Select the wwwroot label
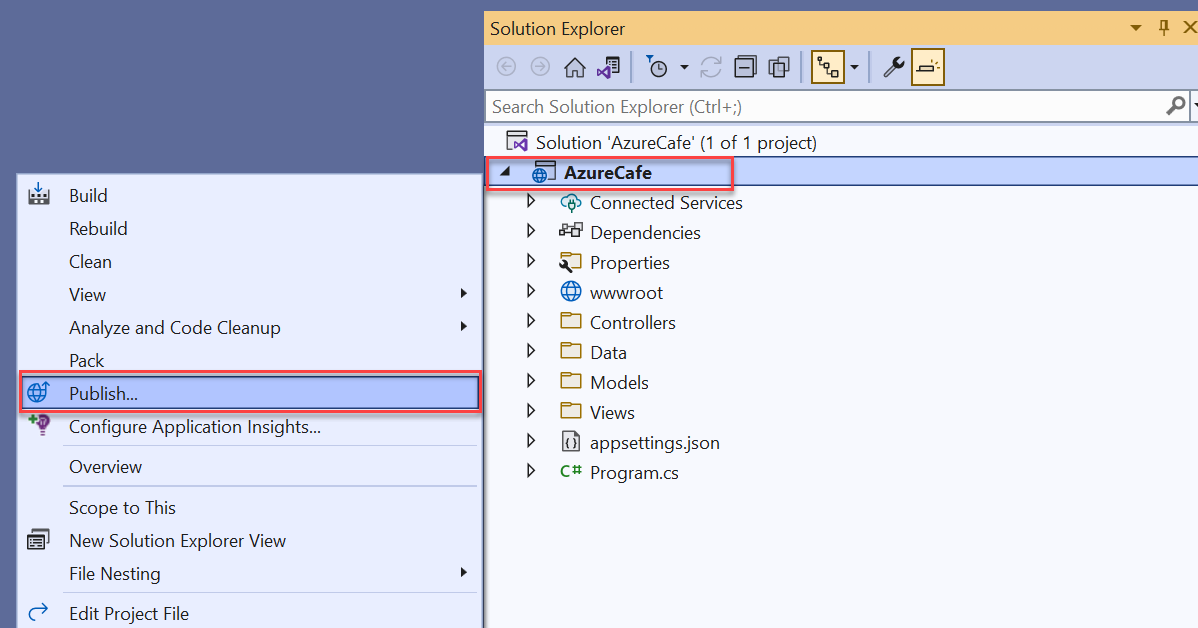Screen dimensions: 1198x628 pyautogui.click(x=627, y=293)
